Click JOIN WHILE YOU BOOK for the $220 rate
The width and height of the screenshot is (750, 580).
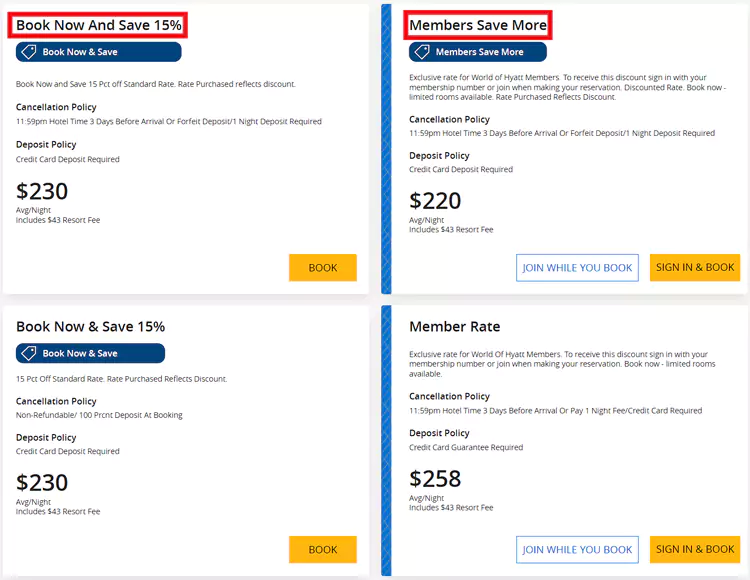tap(577, 268)
